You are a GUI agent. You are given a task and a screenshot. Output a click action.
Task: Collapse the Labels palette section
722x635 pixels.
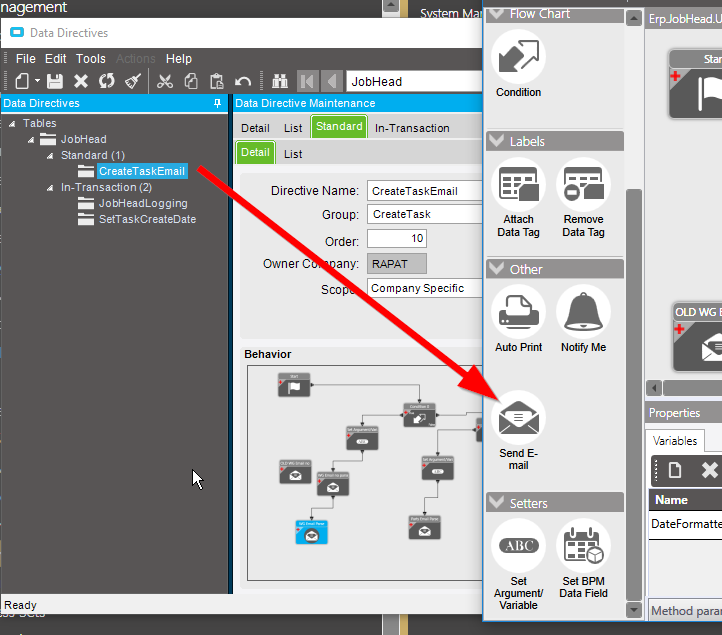[x=496, y=141]
